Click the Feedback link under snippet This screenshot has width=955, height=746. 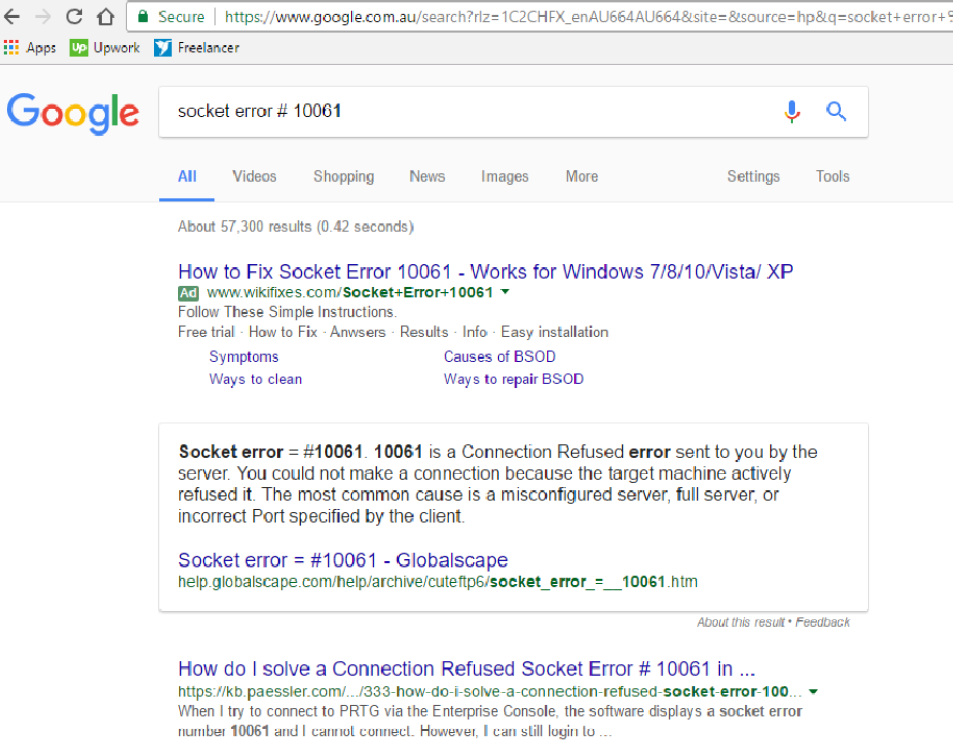coord(822,622)
